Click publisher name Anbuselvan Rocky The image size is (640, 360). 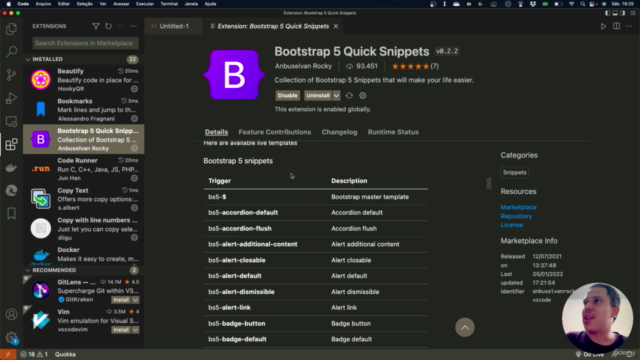[x=303, y=66]
